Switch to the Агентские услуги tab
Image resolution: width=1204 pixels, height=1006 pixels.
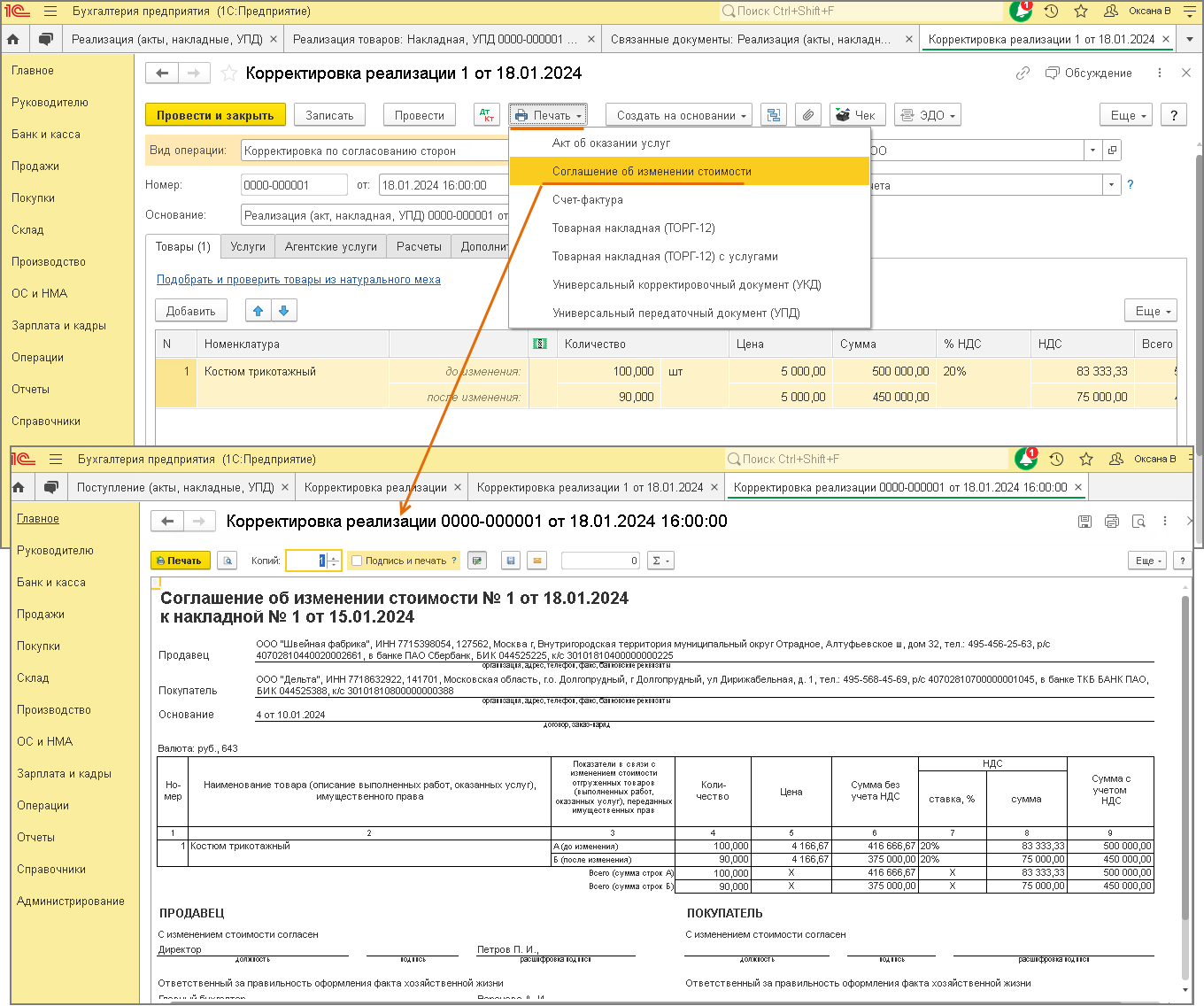pyautogui.click(x=331, y=246)
